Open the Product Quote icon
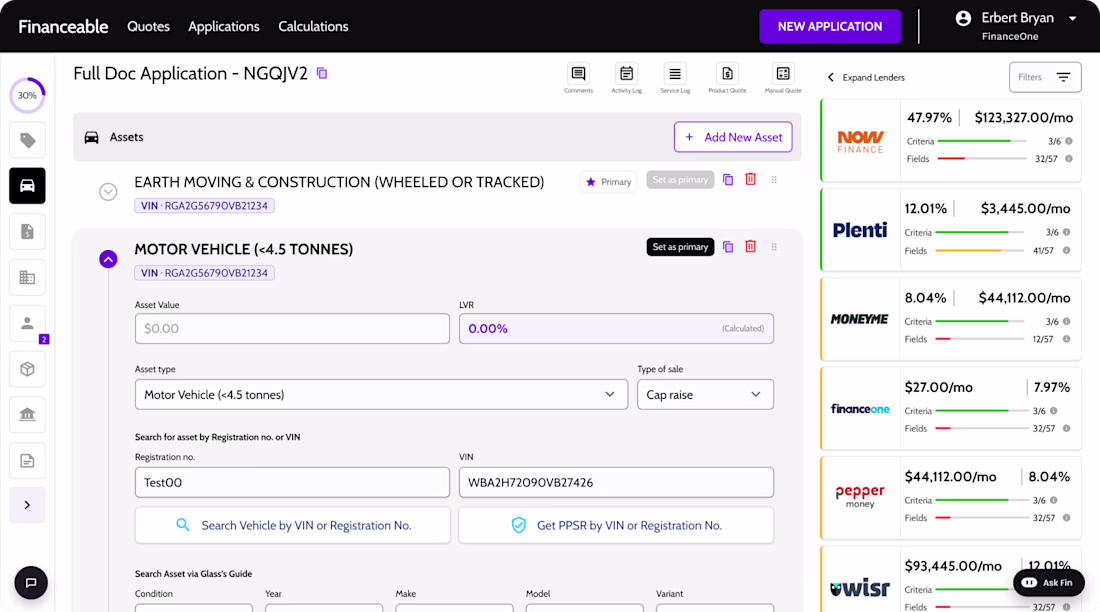This screenshot has height=612, width=1100. tap(727, 74)
